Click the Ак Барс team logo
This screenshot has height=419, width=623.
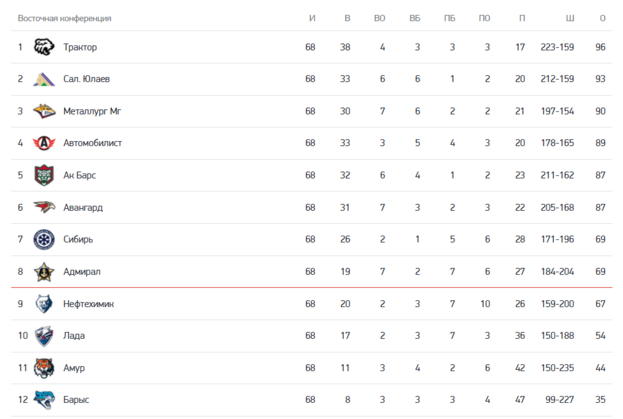44,175
